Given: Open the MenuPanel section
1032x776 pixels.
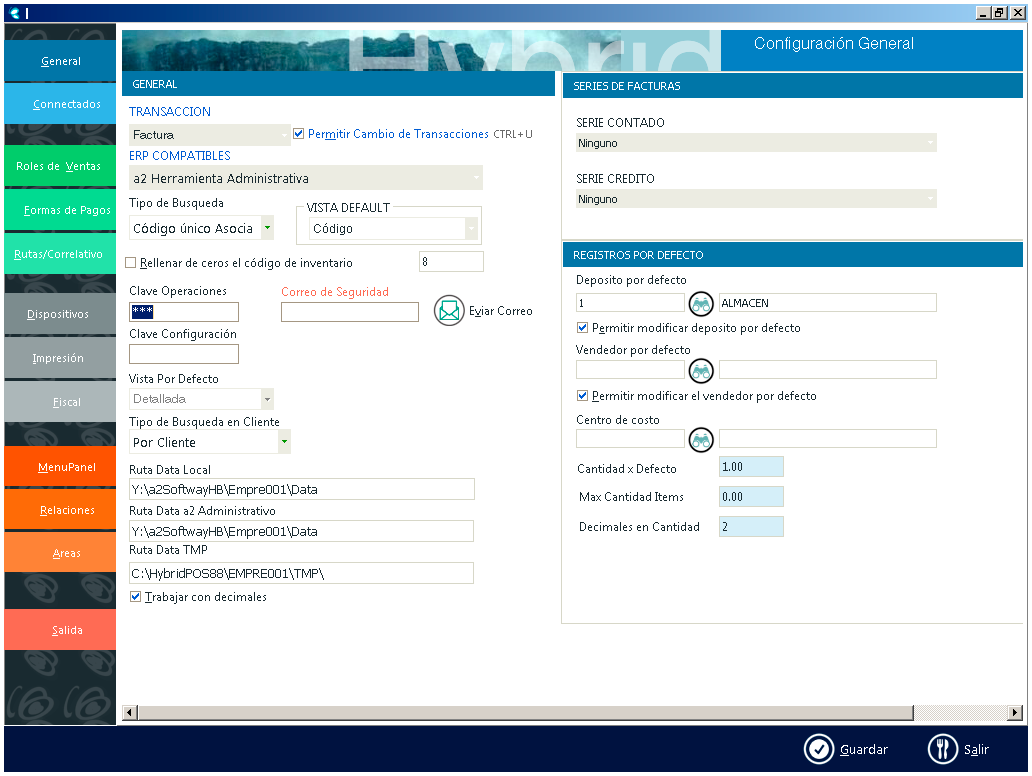Looking at the screenshot, I should 60,467.
